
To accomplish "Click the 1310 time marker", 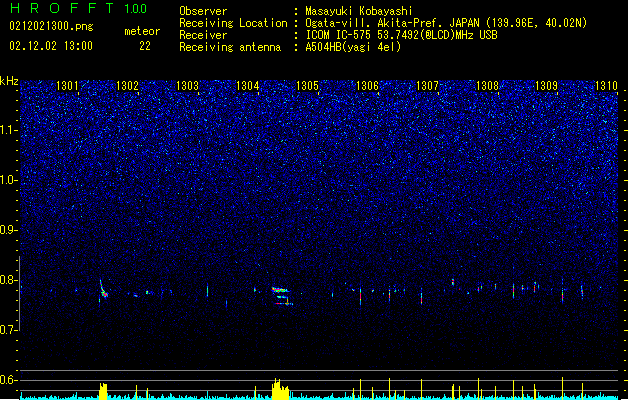I will click(607, 85).
